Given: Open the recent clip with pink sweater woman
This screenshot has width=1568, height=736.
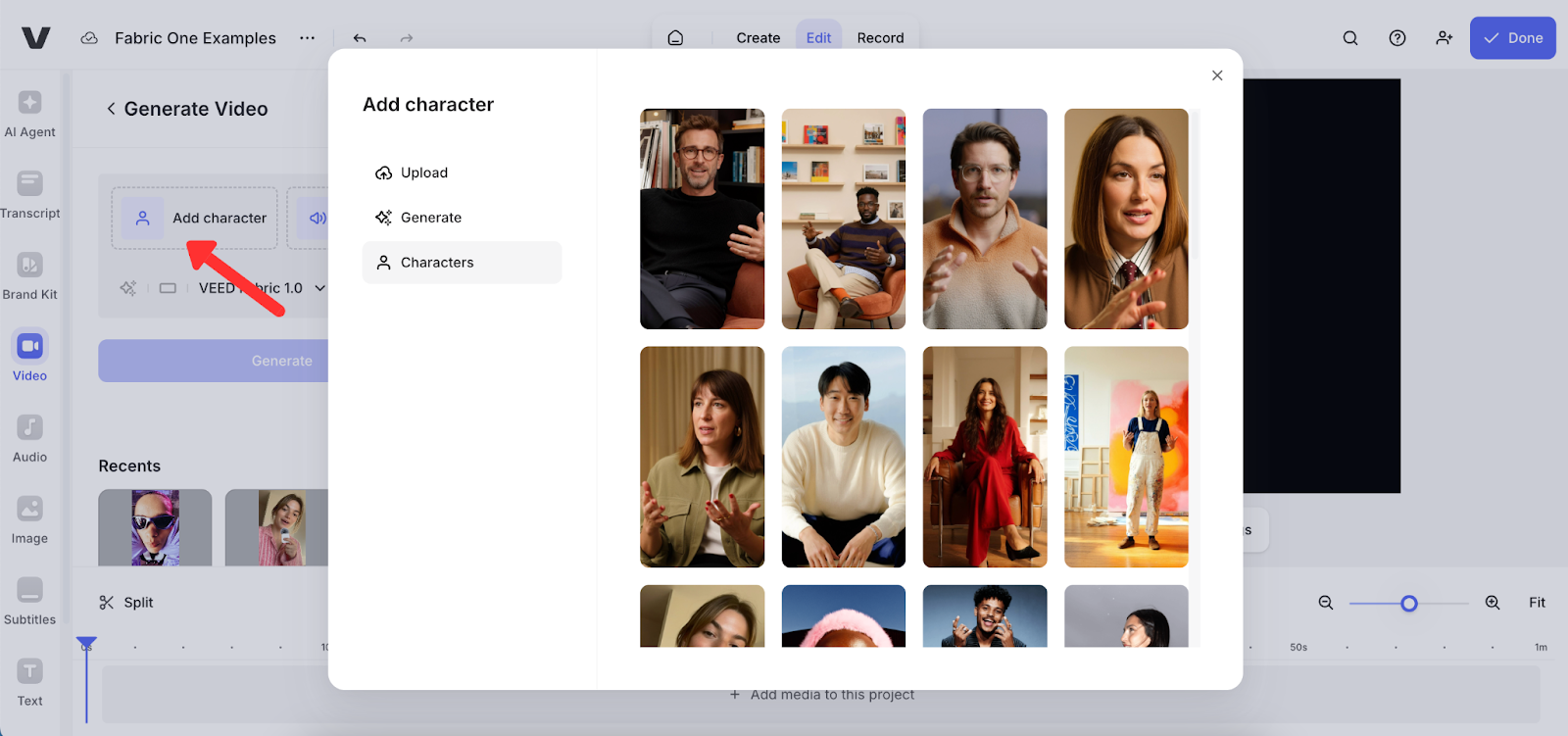Looking at the screenshot, I should 276,527.
